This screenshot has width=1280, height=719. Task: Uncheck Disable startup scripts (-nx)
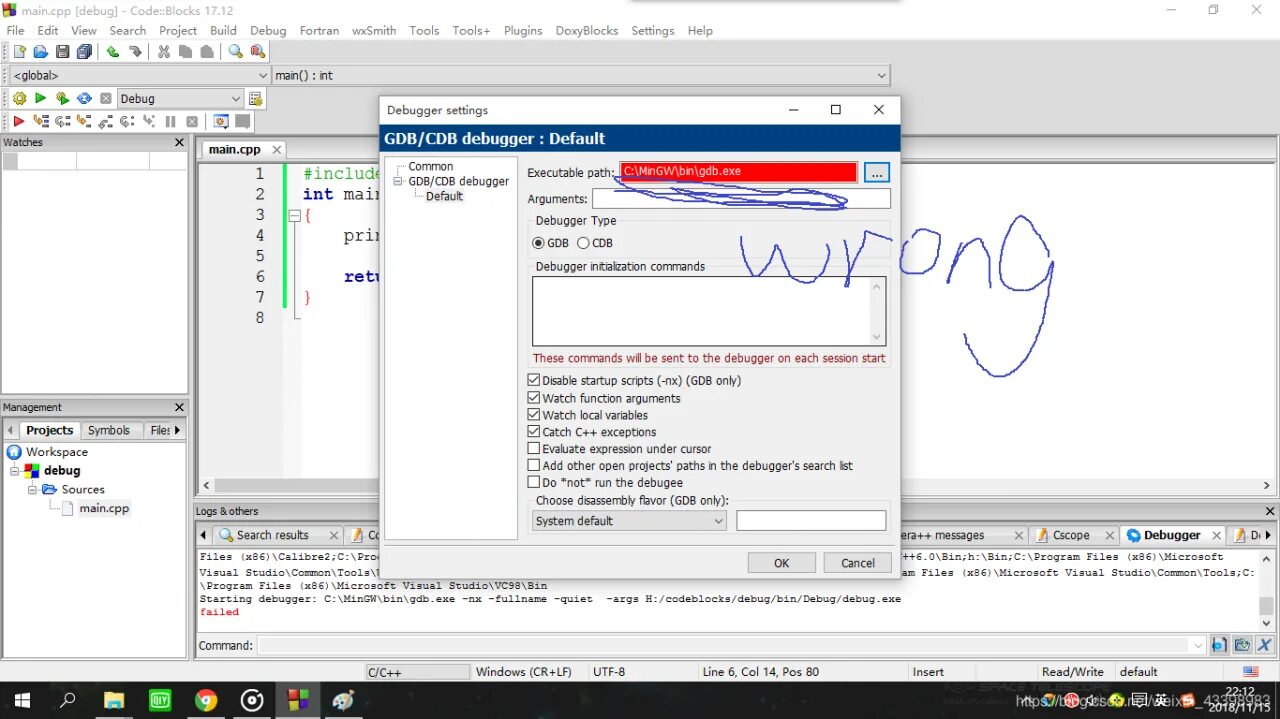(534, 380)
